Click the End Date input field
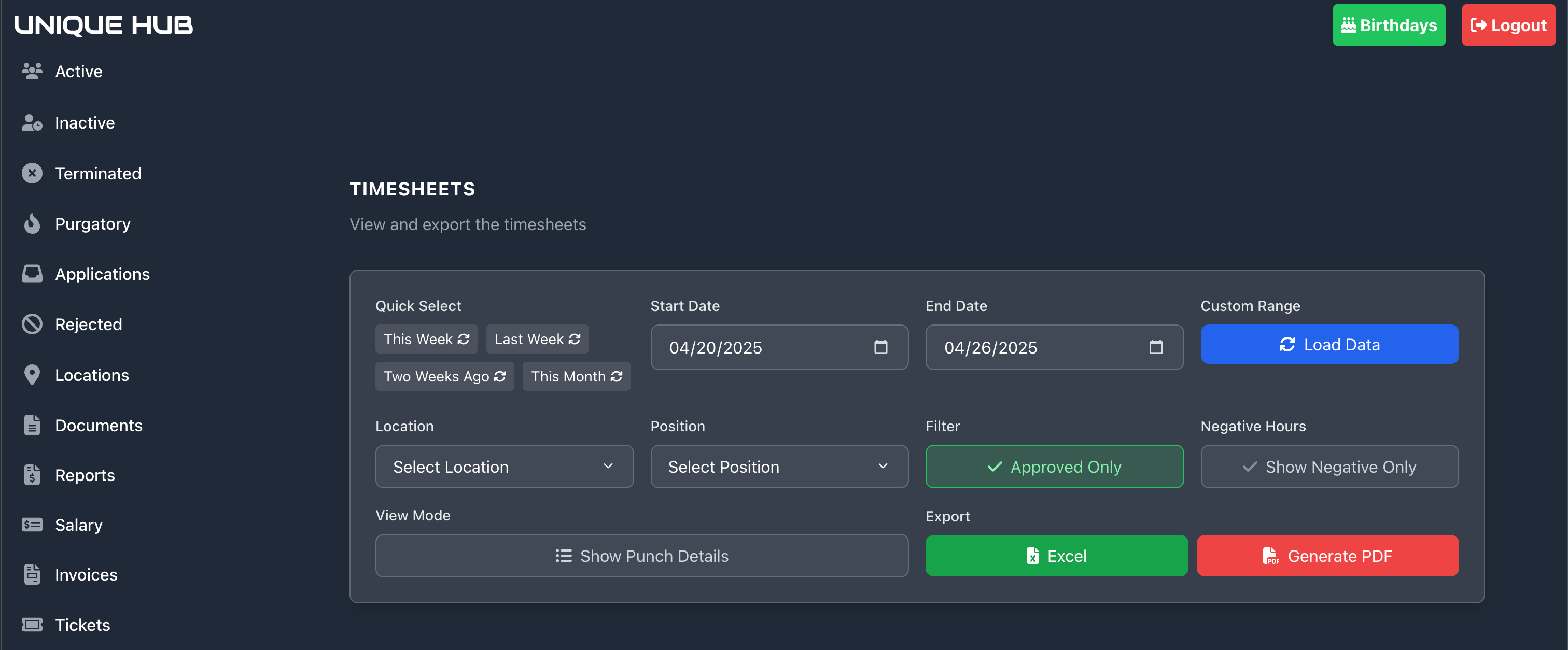The image size is (1568, 650). point(1054,347)
